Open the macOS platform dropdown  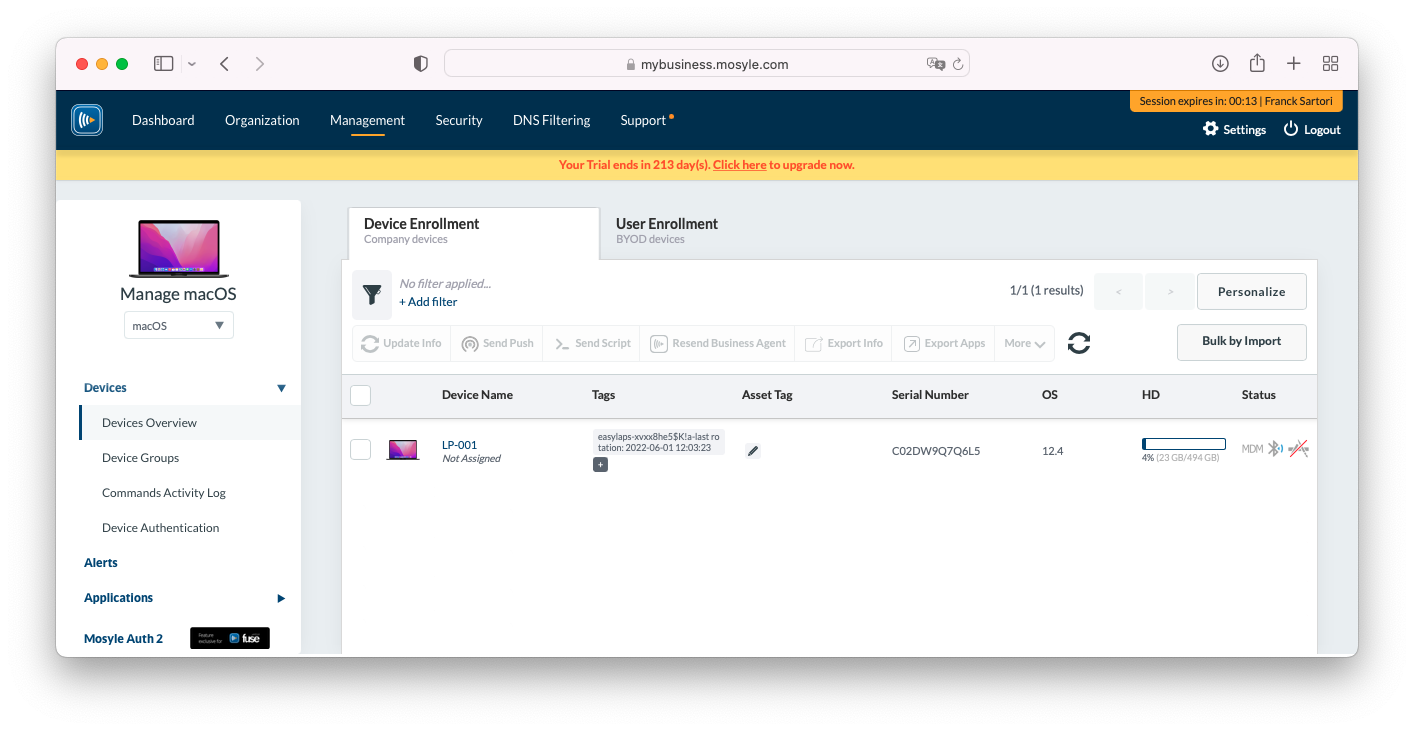tap(179, 325)
